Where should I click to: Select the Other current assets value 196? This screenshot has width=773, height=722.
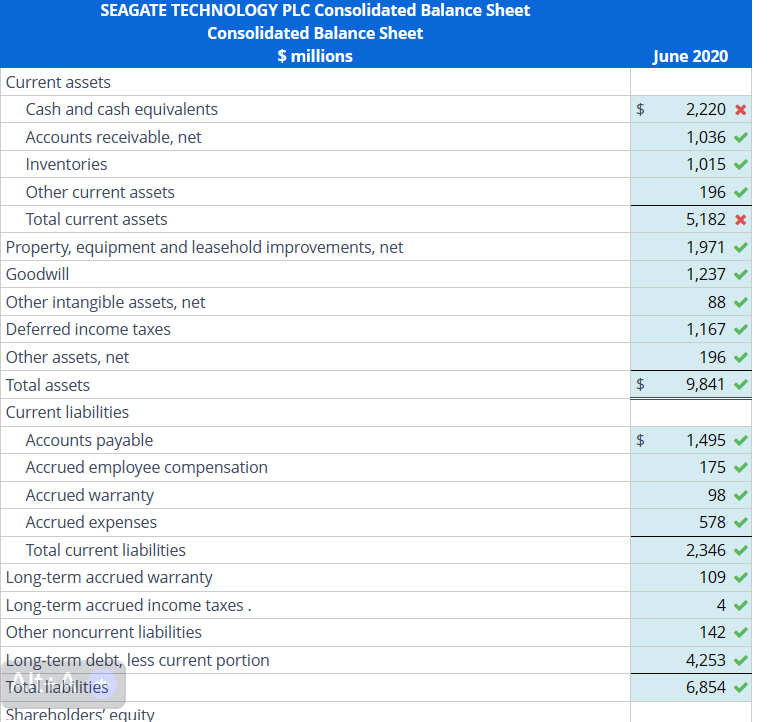click(712, 192)
